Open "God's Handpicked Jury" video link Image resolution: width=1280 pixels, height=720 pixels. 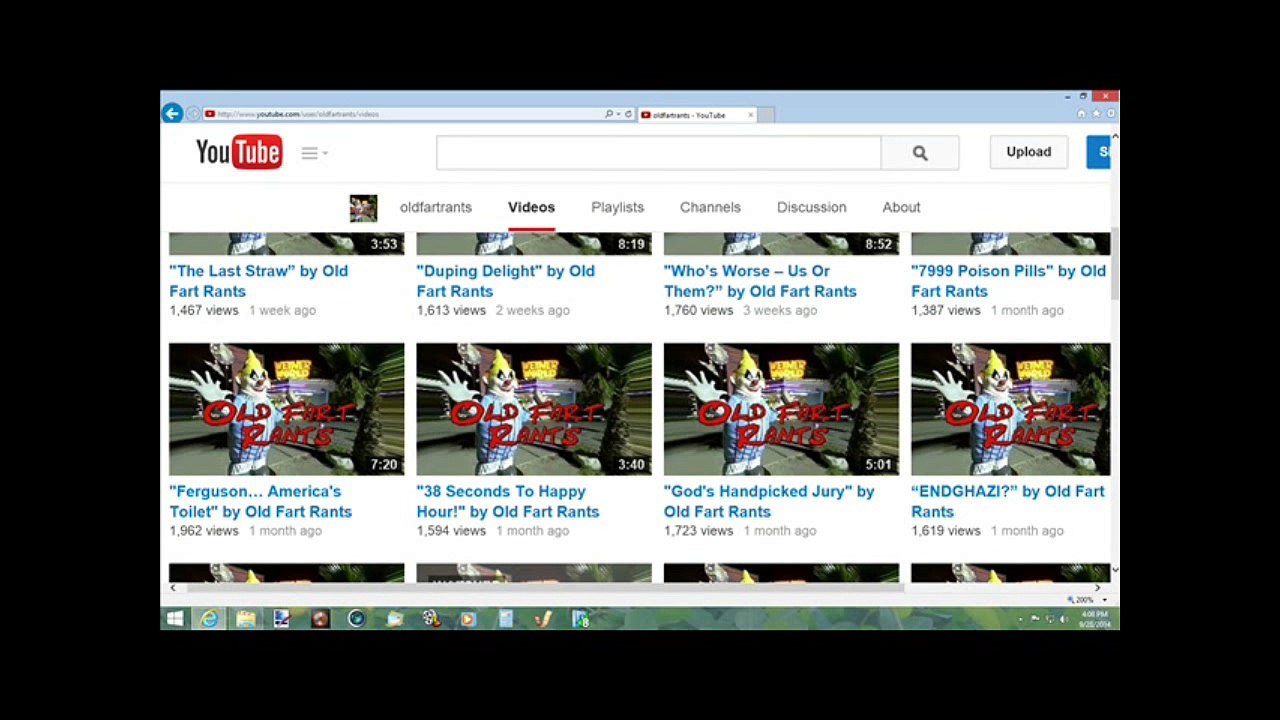click(769, 501)
